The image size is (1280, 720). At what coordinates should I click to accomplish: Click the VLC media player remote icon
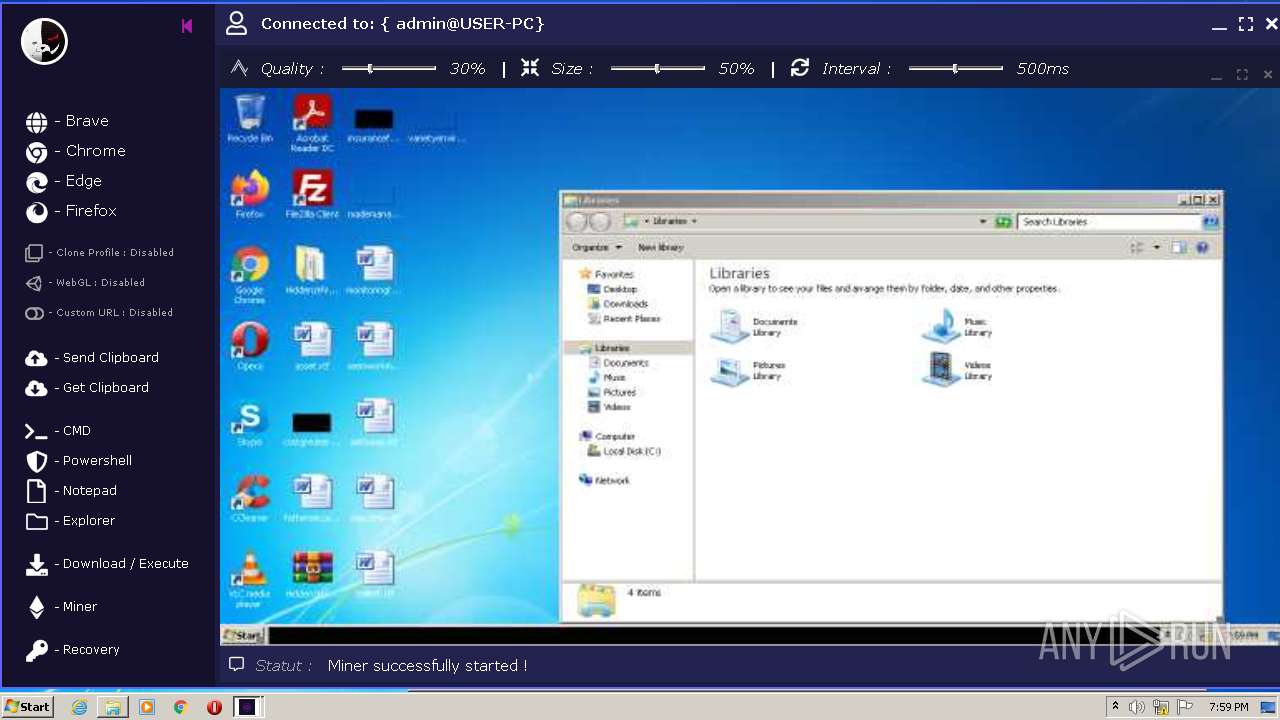[x=250, y=580]
